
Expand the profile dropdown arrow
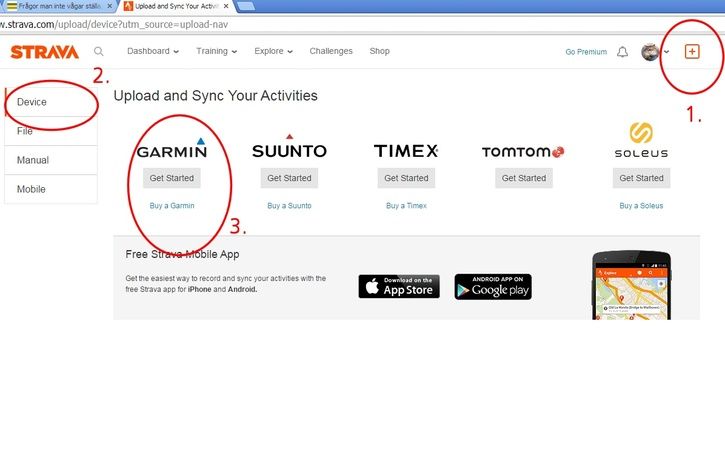(666, 52)
